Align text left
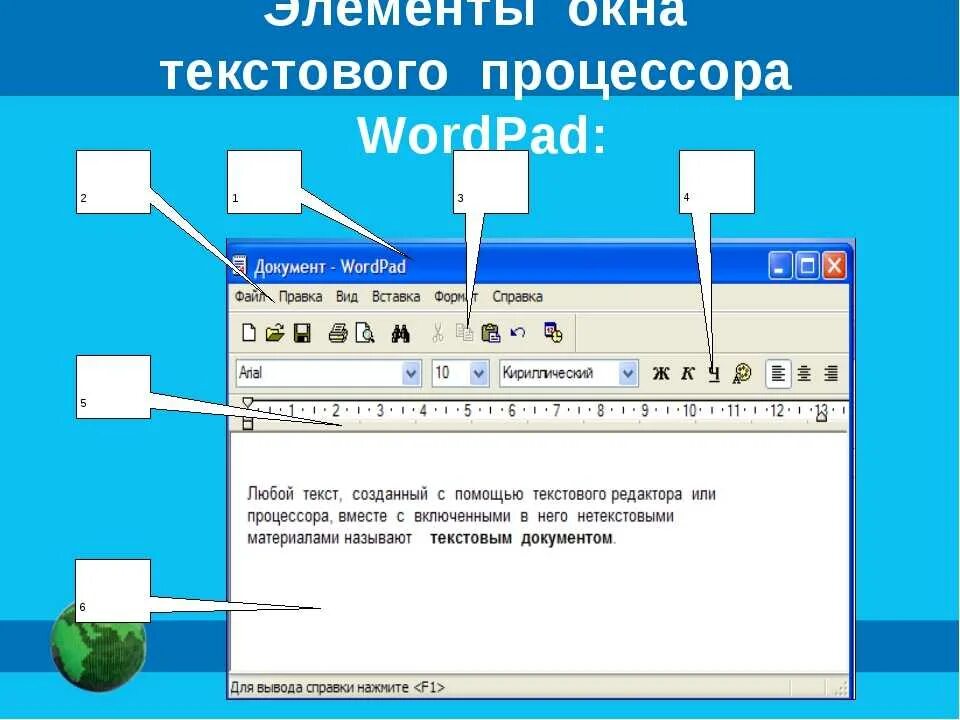 pos(778,373)
